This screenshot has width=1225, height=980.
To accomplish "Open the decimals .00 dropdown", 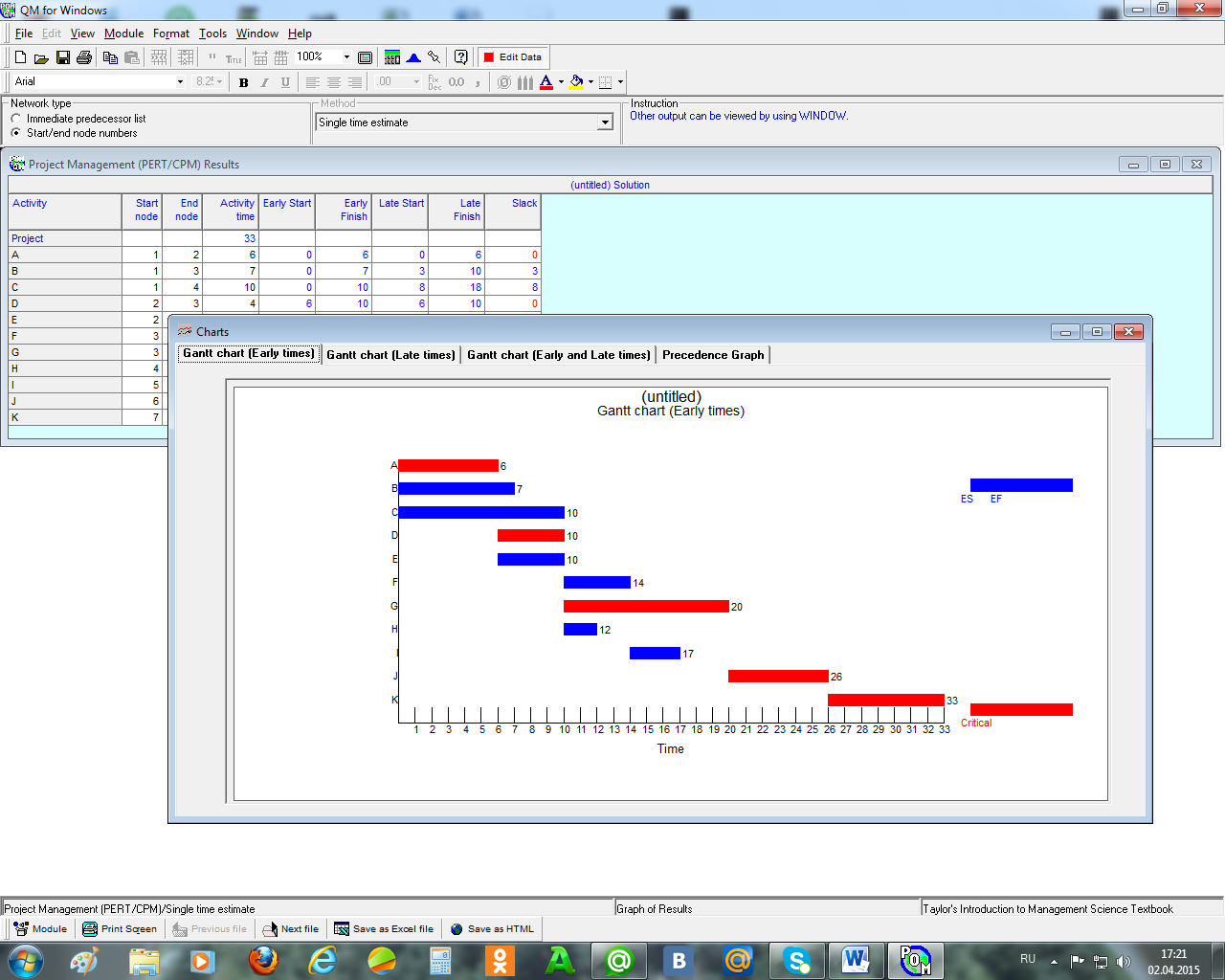I will 416,82.
